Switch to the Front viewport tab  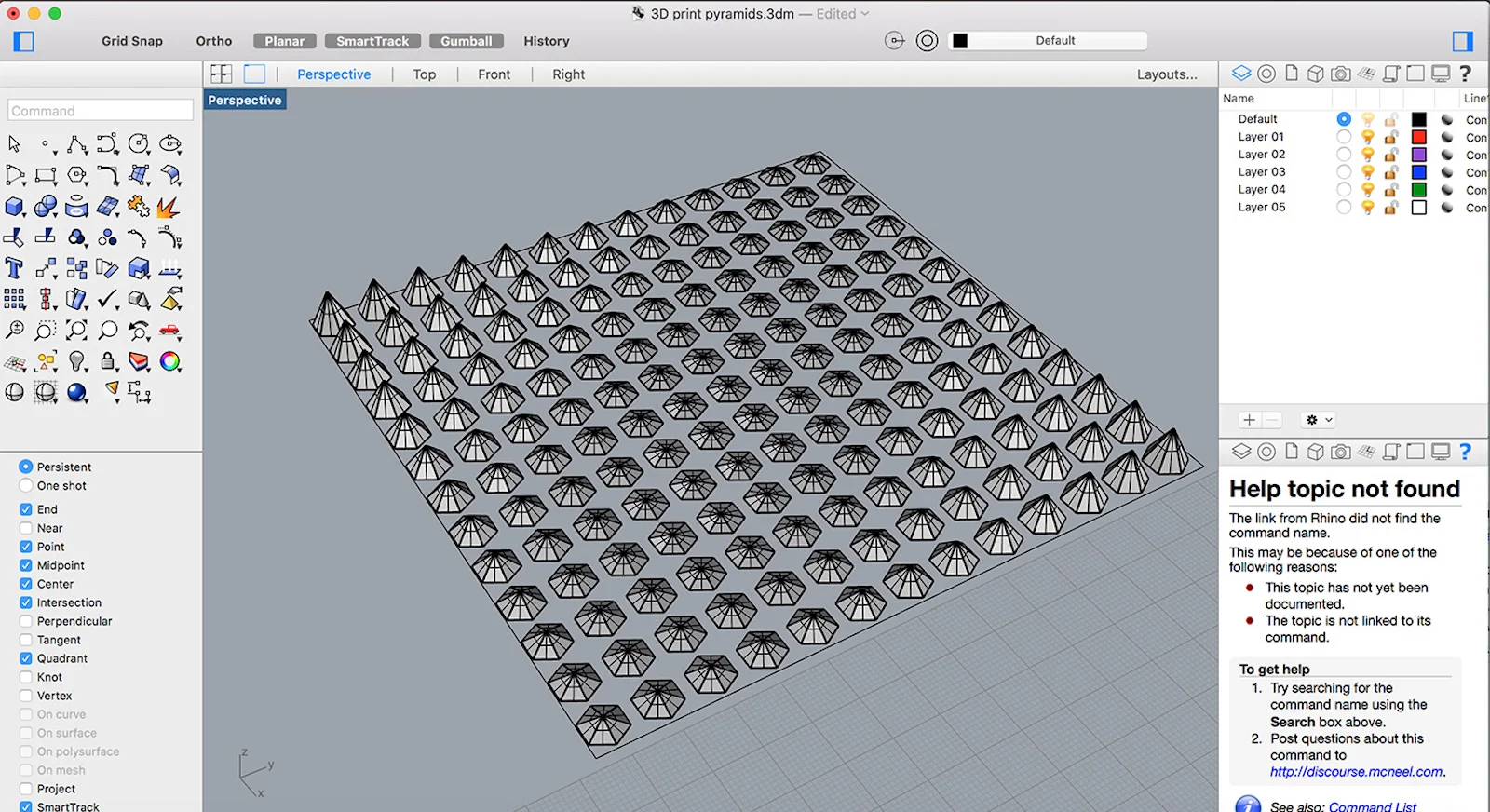coord(494,74)
